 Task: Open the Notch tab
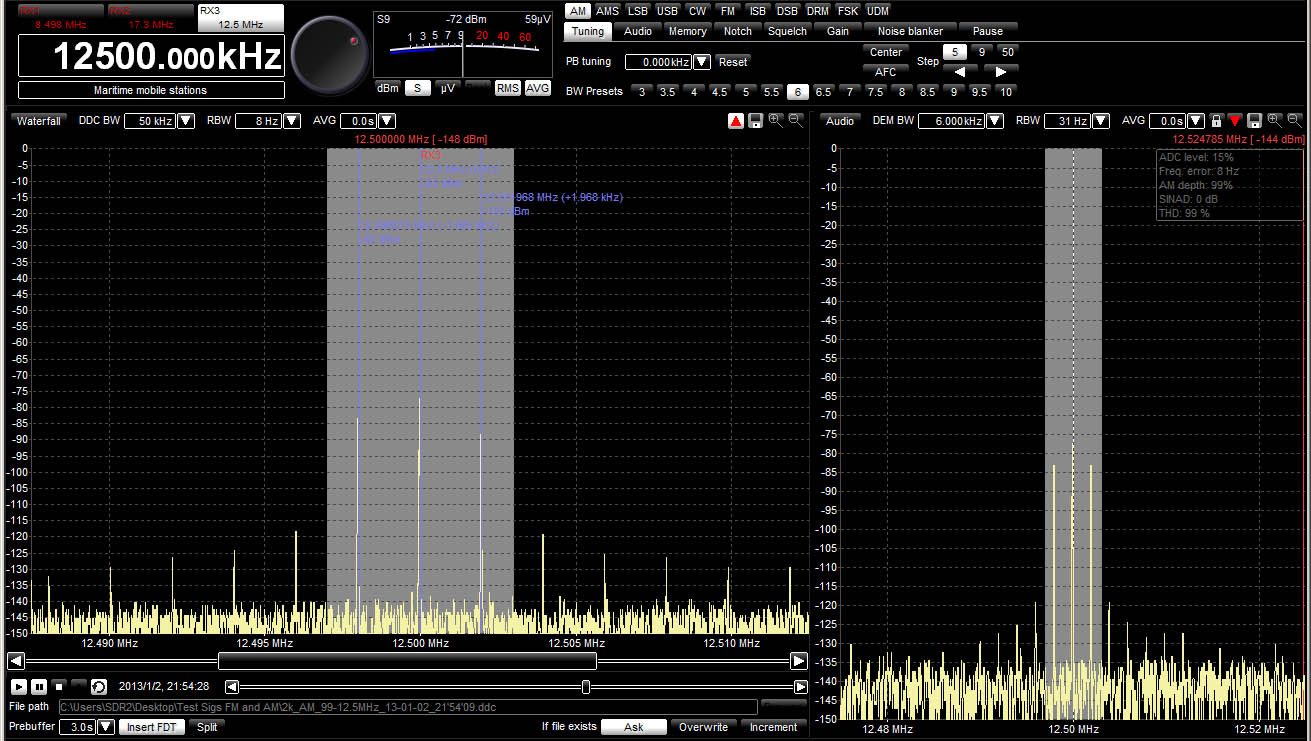tap(738, 31)
